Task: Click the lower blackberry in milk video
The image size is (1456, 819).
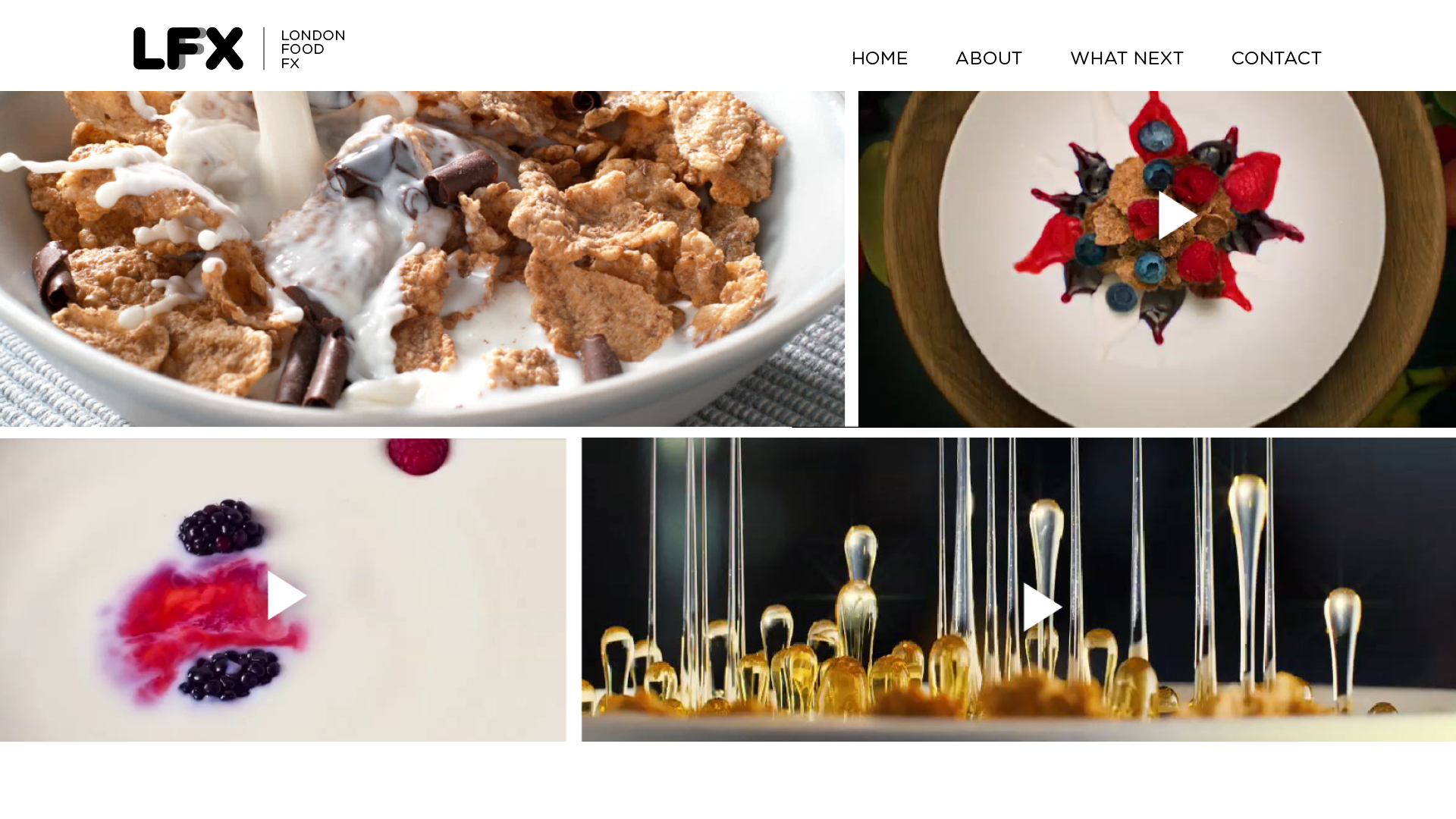Action: click(229, 674)
